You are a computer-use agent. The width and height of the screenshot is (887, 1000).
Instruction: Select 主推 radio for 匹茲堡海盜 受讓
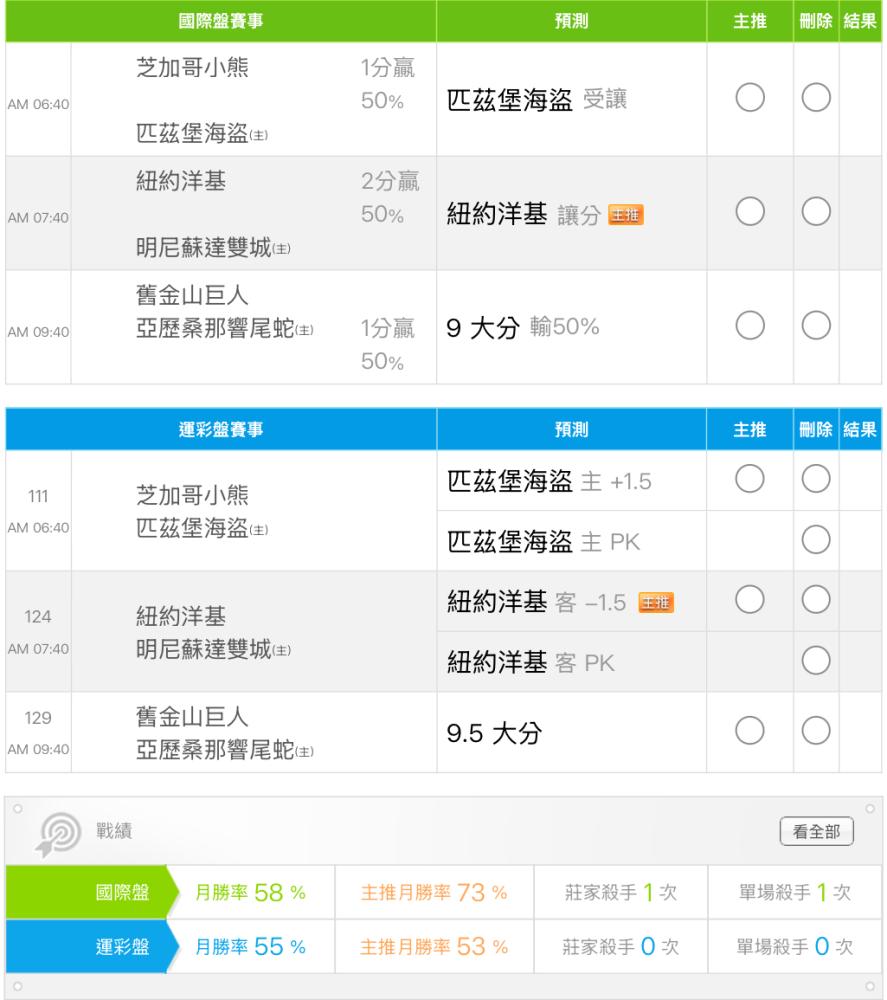pos(750,98)
